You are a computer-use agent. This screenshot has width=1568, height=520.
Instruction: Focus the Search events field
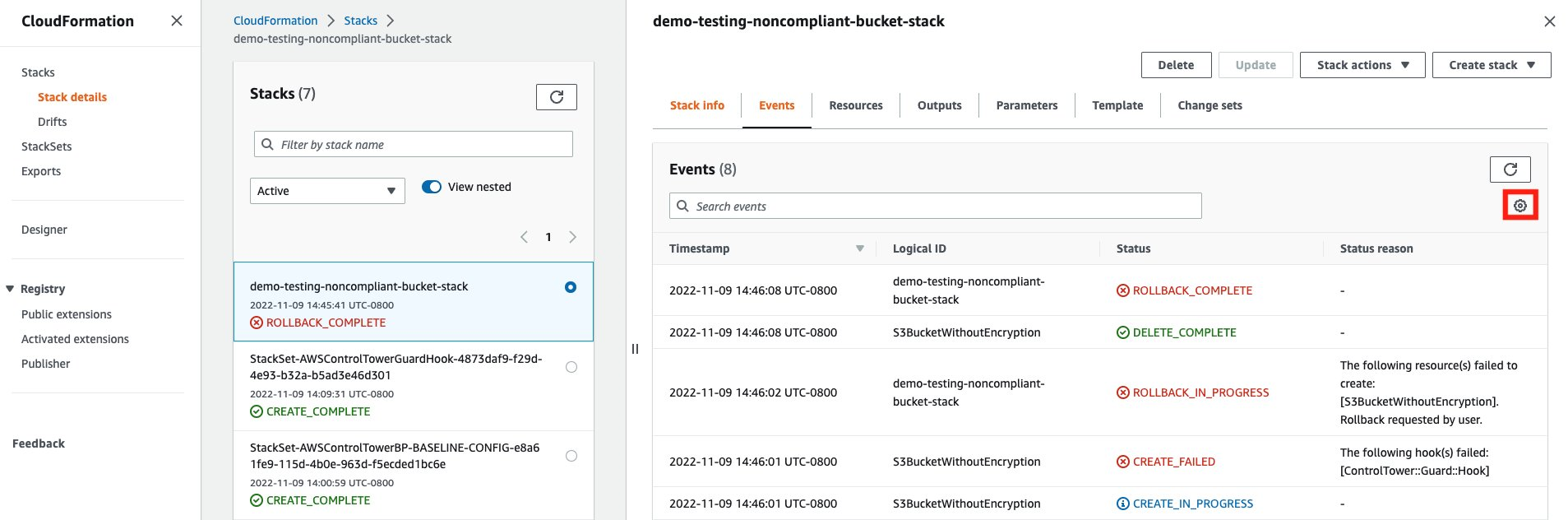pos(936,206)
